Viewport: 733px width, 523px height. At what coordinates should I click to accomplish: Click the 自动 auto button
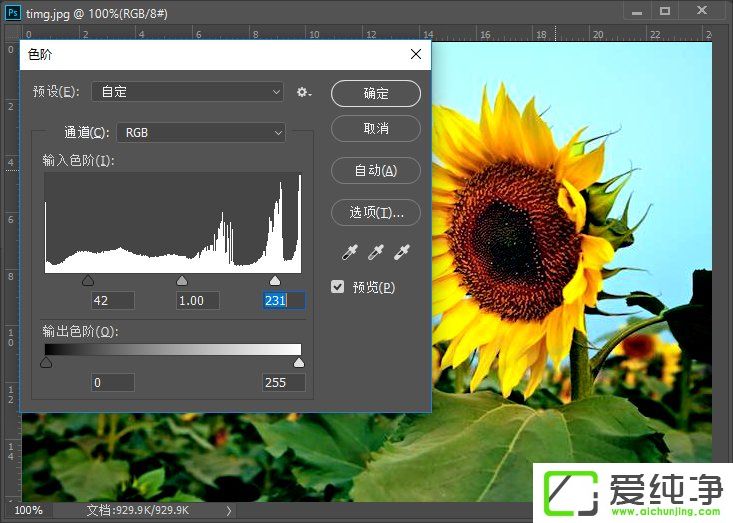376,170
